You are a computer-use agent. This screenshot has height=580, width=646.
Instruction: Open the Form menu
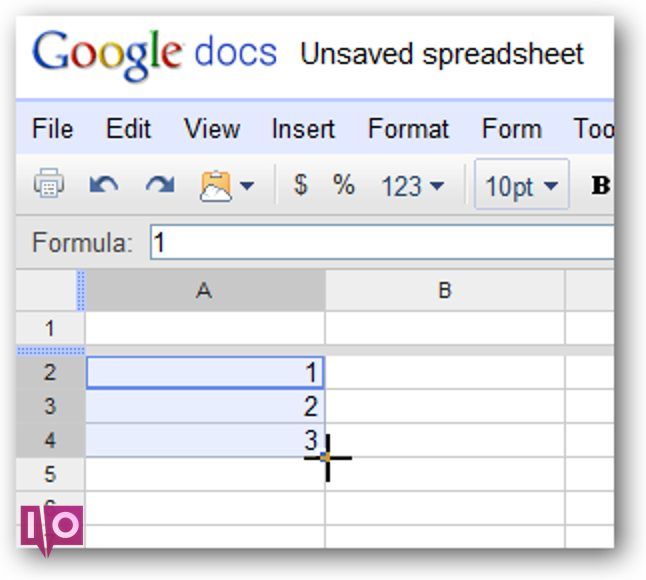(511, 129)
